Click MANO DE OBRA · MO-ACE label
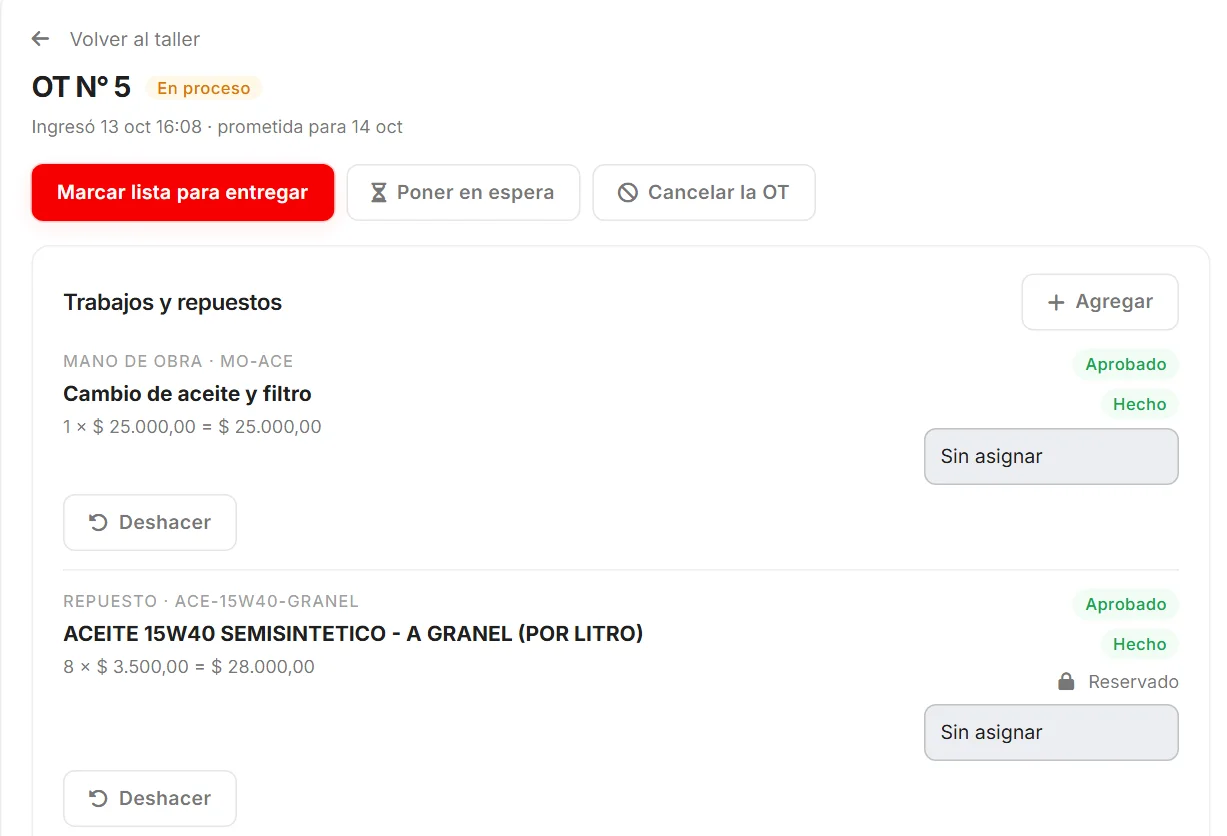This screenshot has height=836, width=1227. click(178, 361)
